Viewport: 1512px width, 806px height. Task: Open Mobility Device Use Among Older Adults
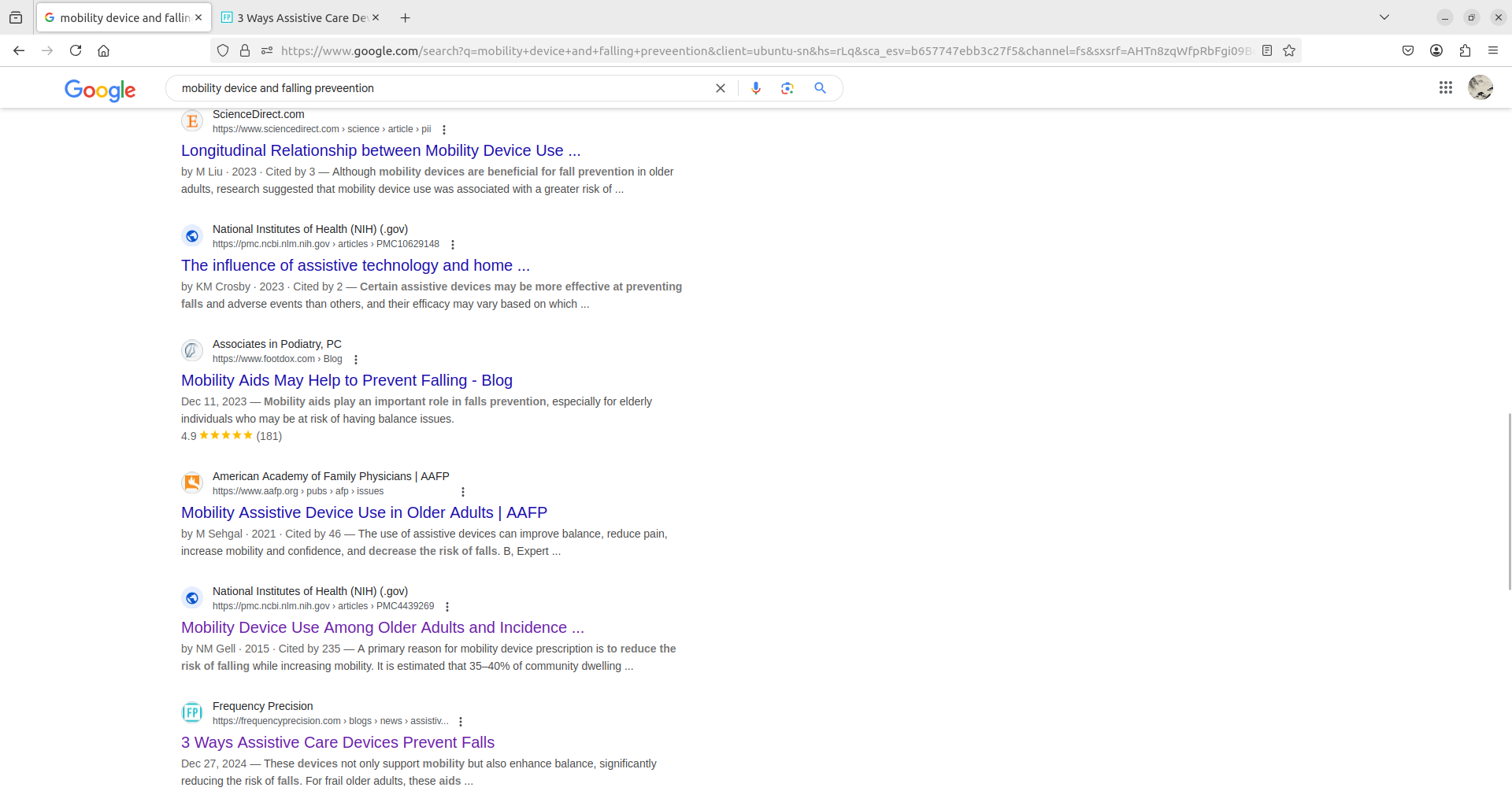click(x=382, y=627)
